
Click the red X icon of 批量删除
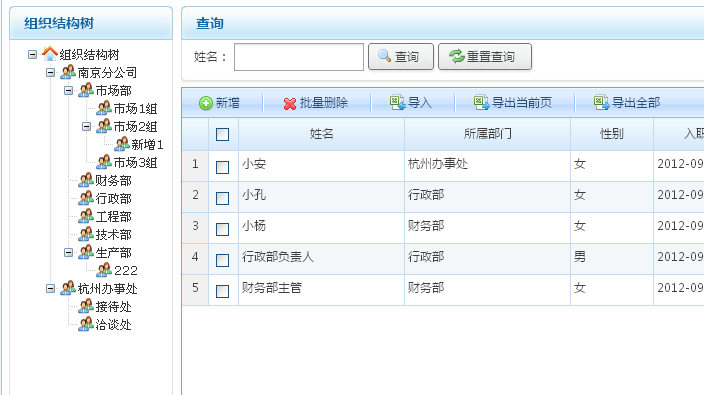click(290, 104)
